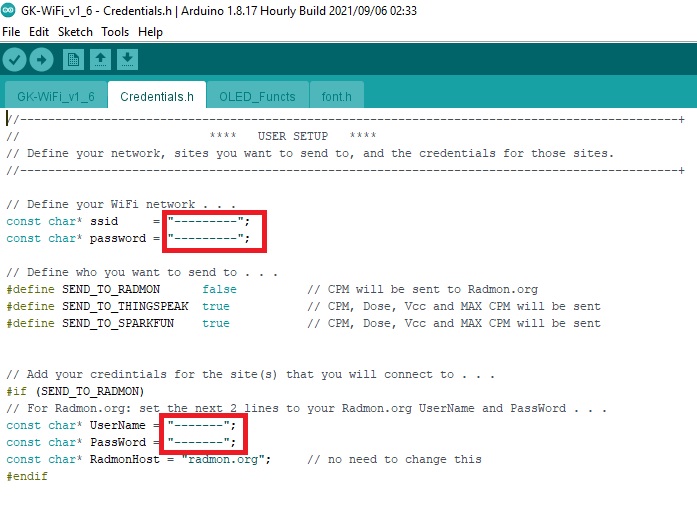
Task: Create a new sketch with New icon
Action: (x=73, y=60)
